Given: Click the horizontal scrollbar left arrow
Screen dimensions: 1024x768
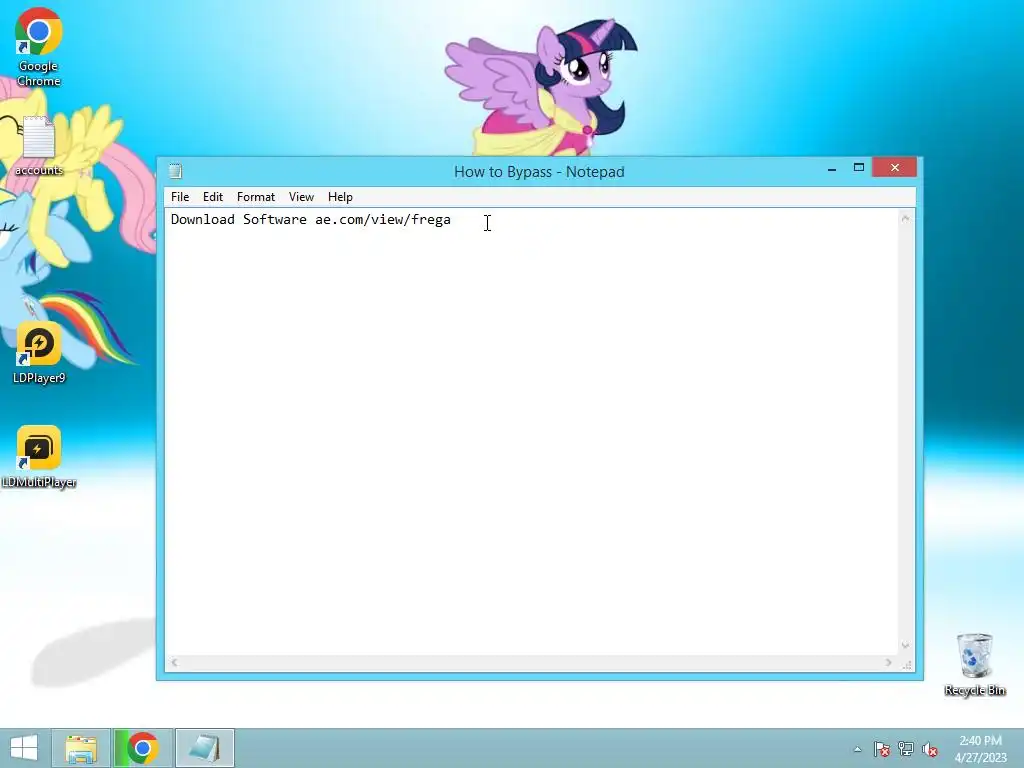Looking at the screenshot, I should coord(174,662).
